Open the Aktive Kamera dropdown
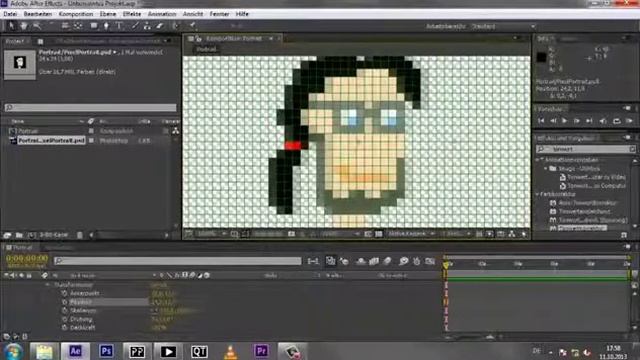This screenshot has height=360, width=640. [x=410, y=234]
